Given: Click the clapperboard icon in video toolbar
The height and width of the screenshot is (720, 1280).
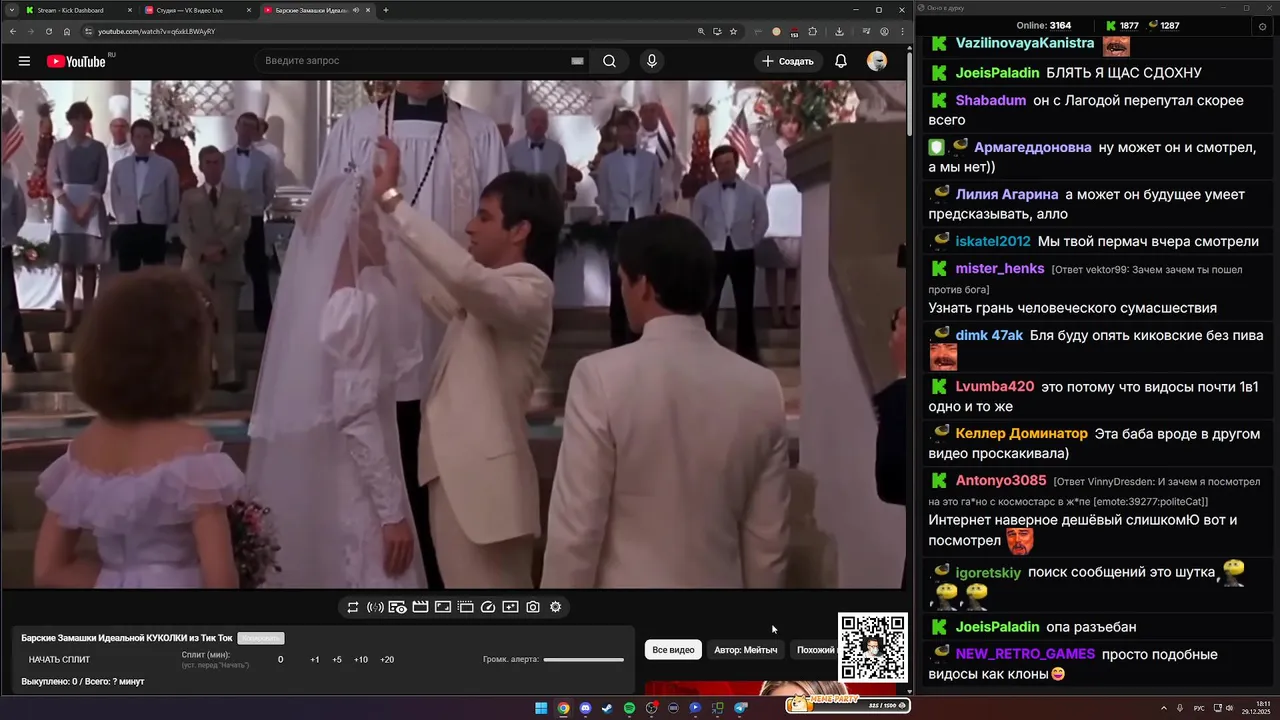Looking at the screenshot, I should 420,607.
